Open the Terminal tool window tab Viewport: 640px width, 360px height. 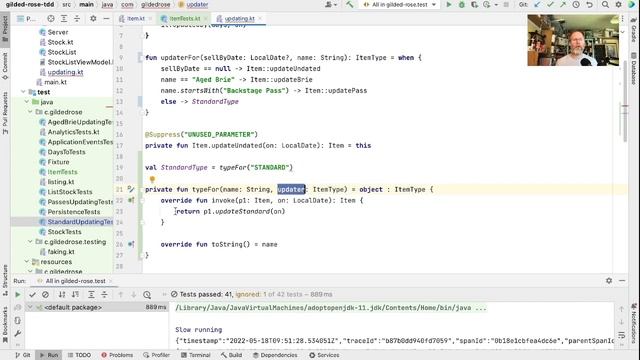pyautogui.click(x=196, y=355)
